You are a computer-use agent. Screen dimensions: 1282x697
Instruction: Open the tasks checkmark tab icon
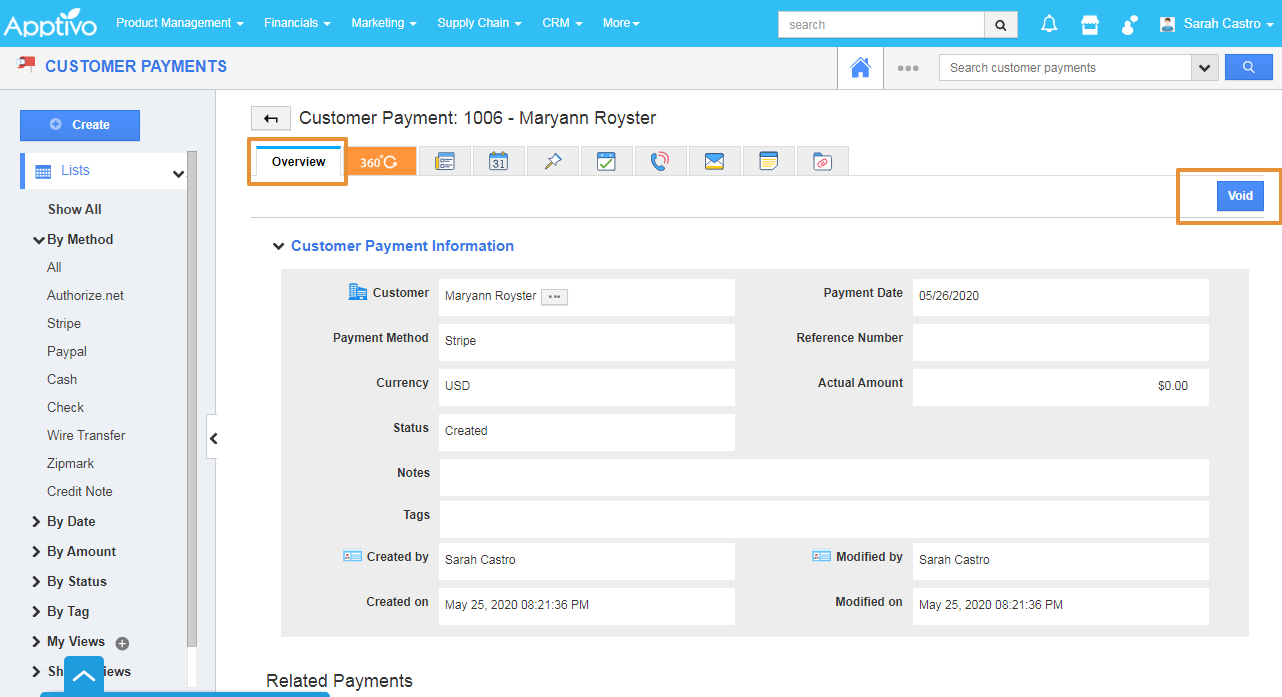(606, 162)
